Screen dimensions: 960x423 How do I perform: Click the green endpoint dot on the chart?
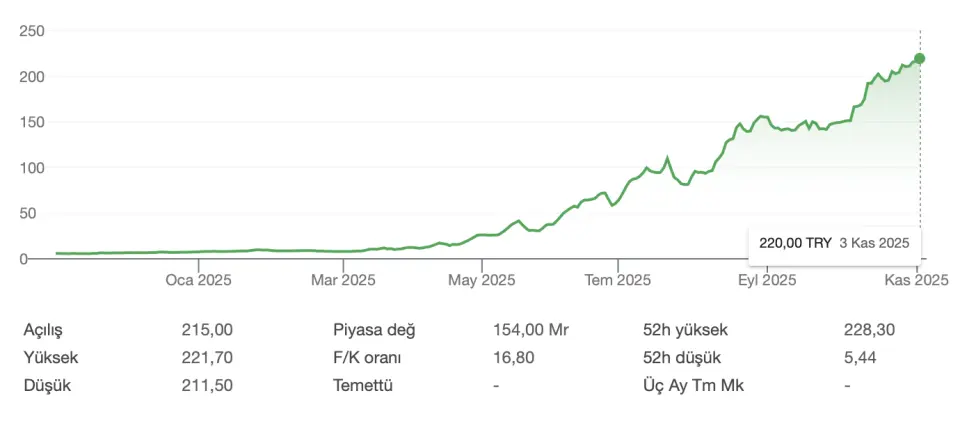click(919, 59)
